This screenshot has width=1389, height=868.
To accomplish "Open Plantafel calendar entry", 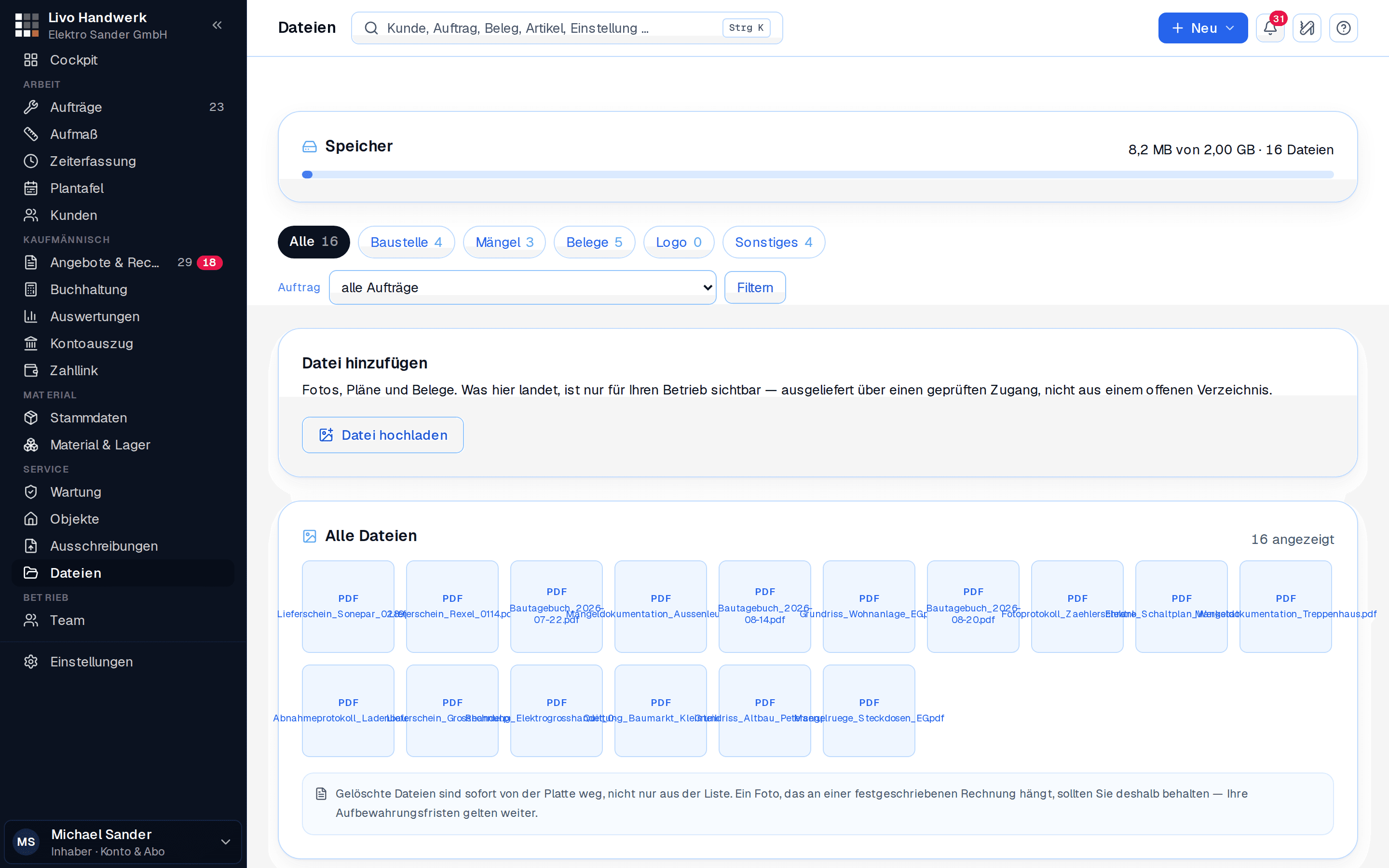I will [x=123, y=188].
